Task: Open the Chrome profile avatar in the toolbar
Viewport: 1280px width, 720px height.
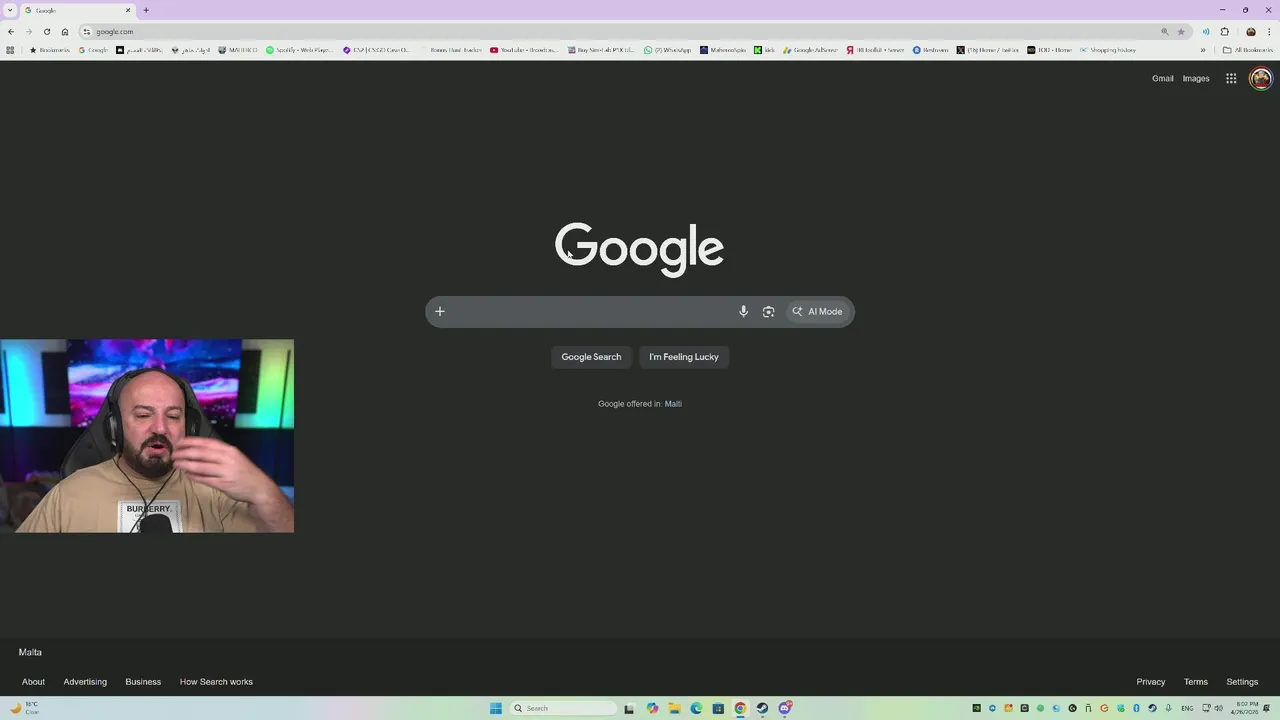Action: coord(1250,31)
